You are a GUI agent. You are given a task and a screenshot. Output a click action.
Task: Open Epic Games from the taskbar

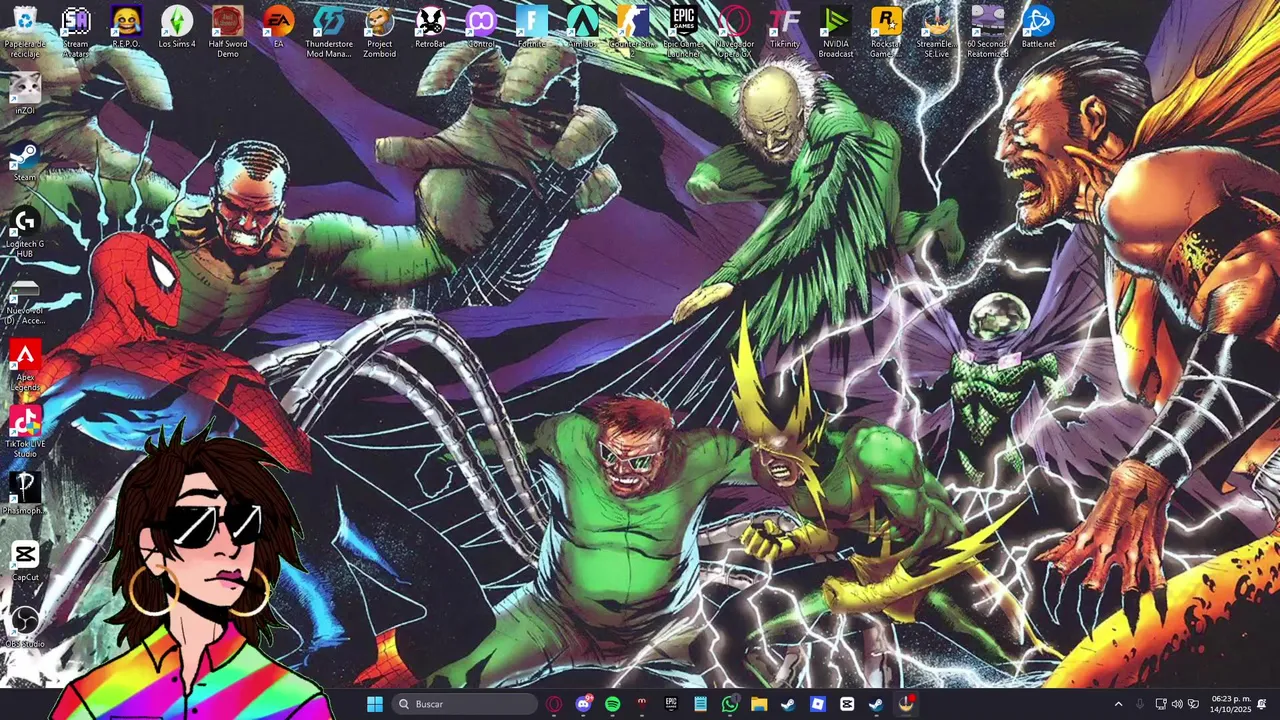point(671,704)
